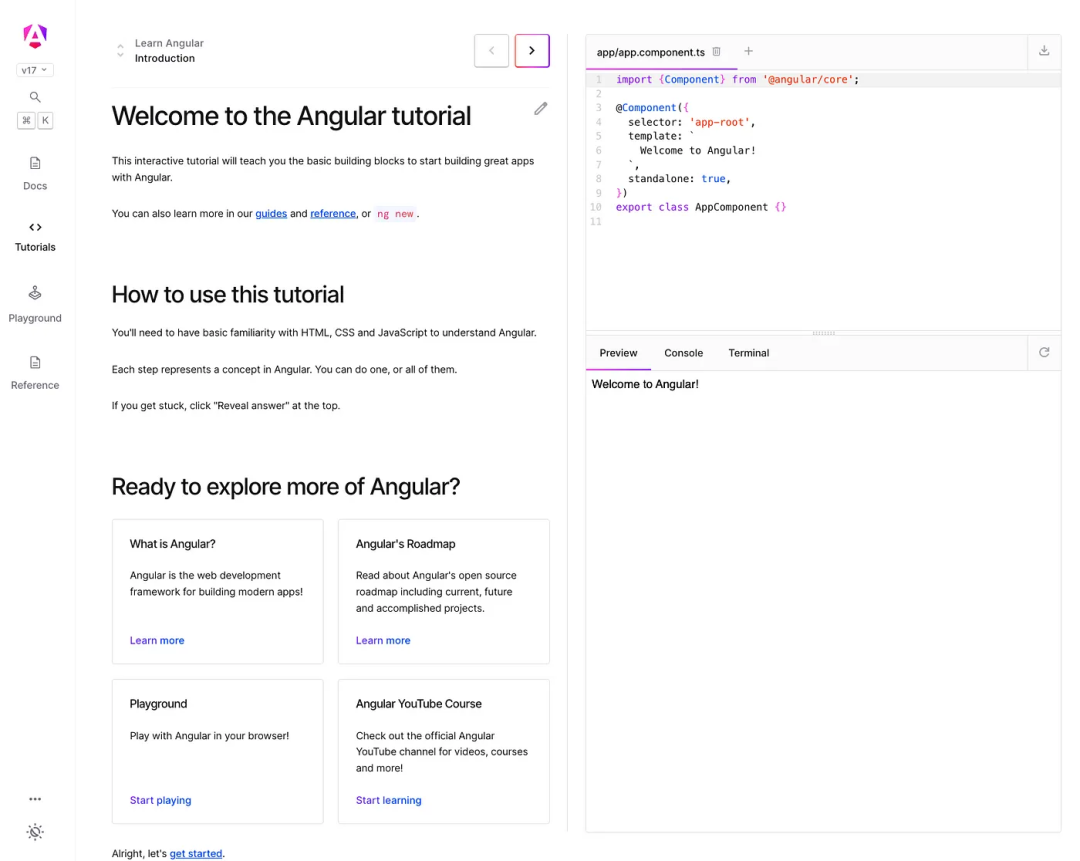1080x861 pixels.
Task: Click Learn more under Angular's Roadmap
Action: (x=383, y=641)
